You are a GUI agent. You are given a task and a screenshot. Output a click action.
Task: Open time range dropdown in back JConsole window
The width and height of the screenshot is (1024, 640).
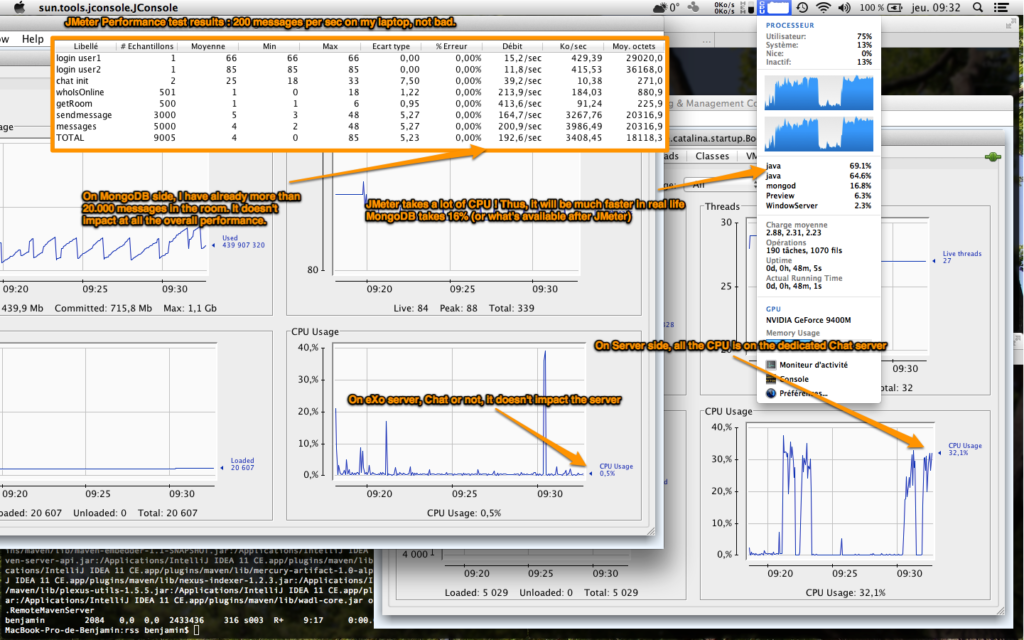coord(722,184)
